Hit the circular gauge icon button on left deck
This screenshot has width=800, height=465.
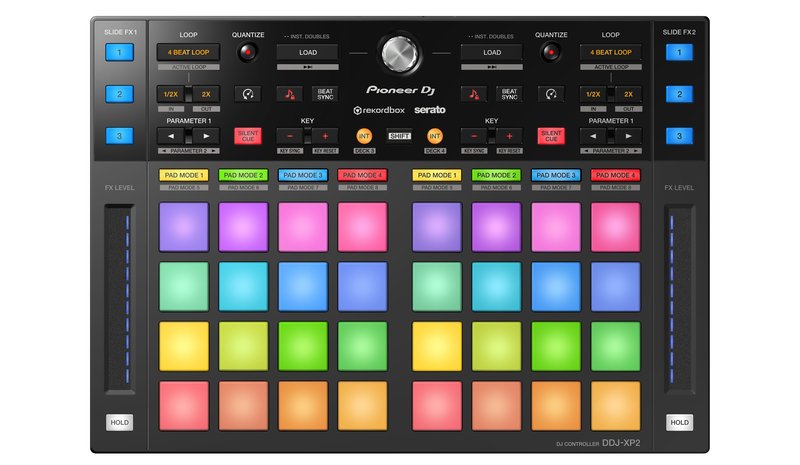point(248,94)
